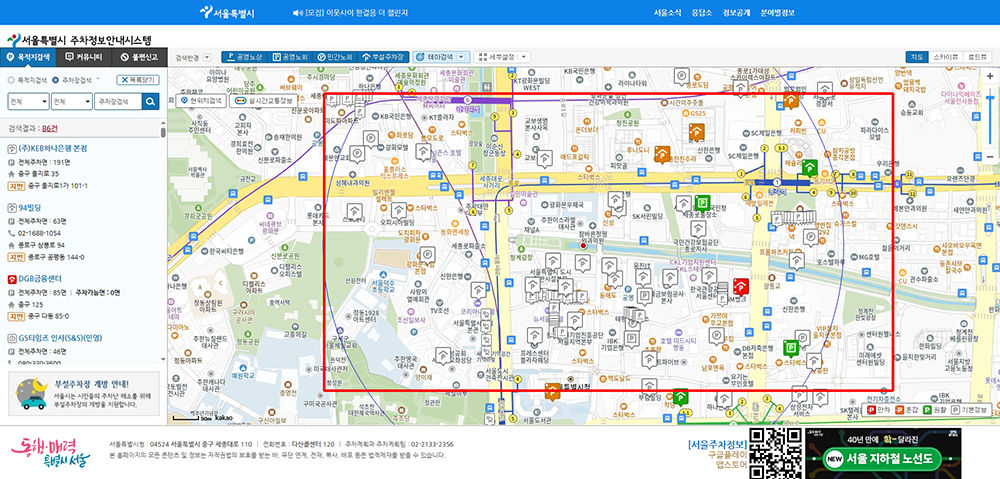Zoom out with the minus button
Viewport: 1000px width, 479px height.
coord(990,156)
